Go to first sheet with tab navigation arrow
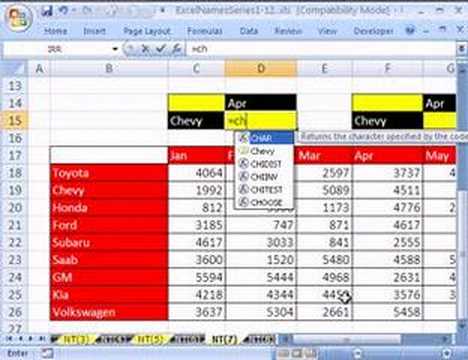 click(10, 339)
